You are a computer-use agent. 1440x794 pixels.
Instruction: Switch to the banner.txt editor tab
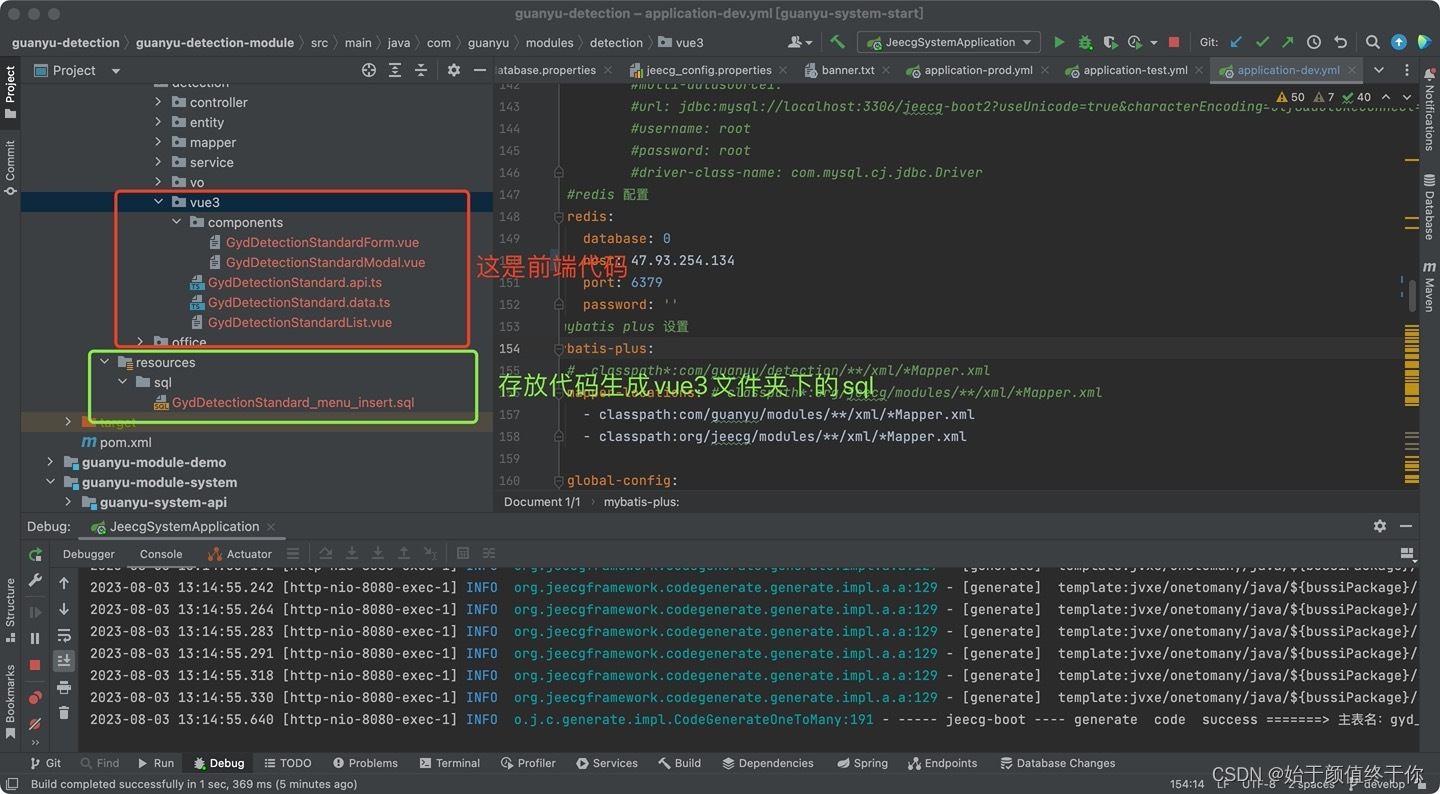point(838,70)
